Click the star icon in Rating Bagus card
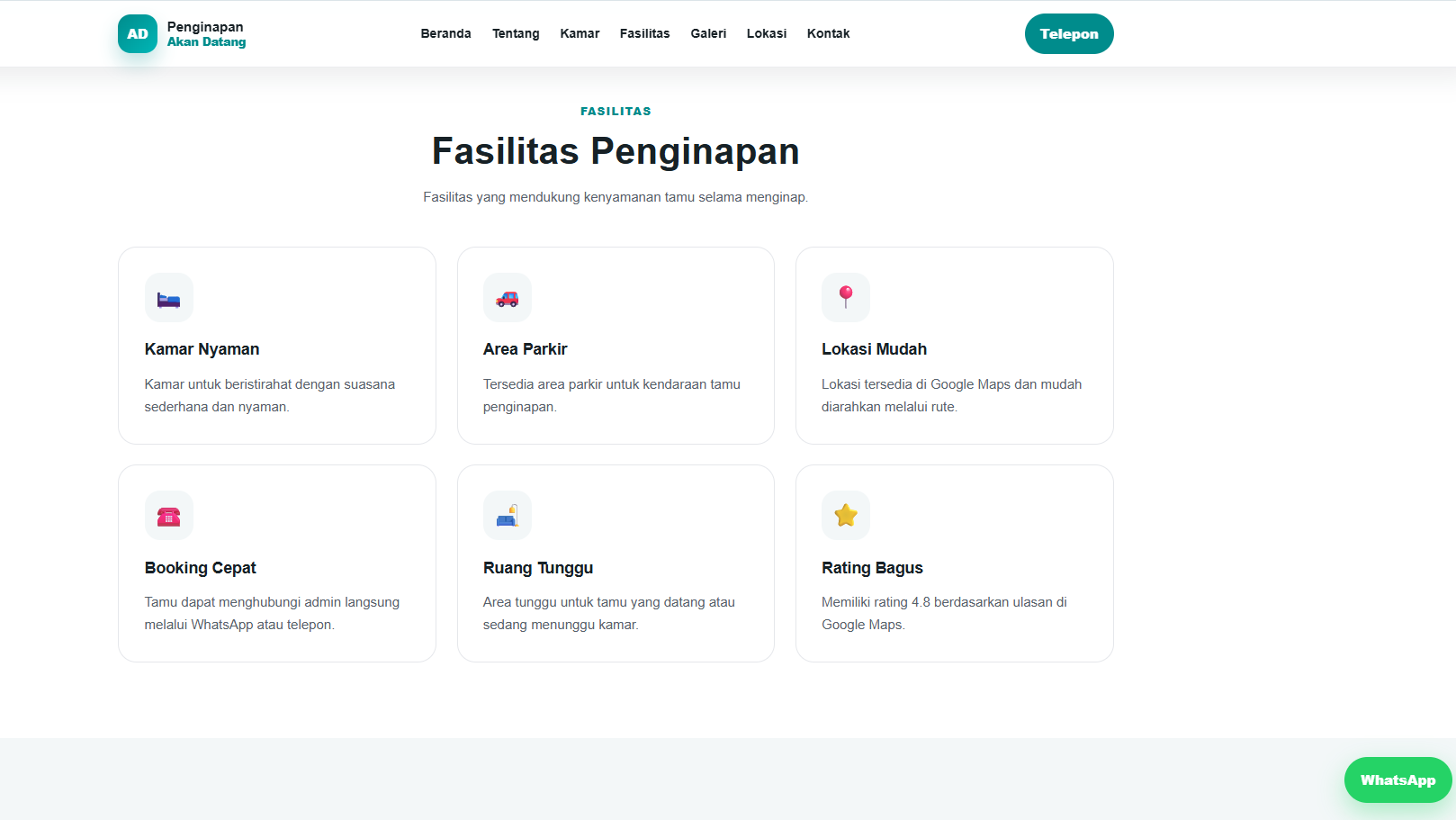Image resolution: width=1456 pixels, height=820 pixels. coord(846,516)
